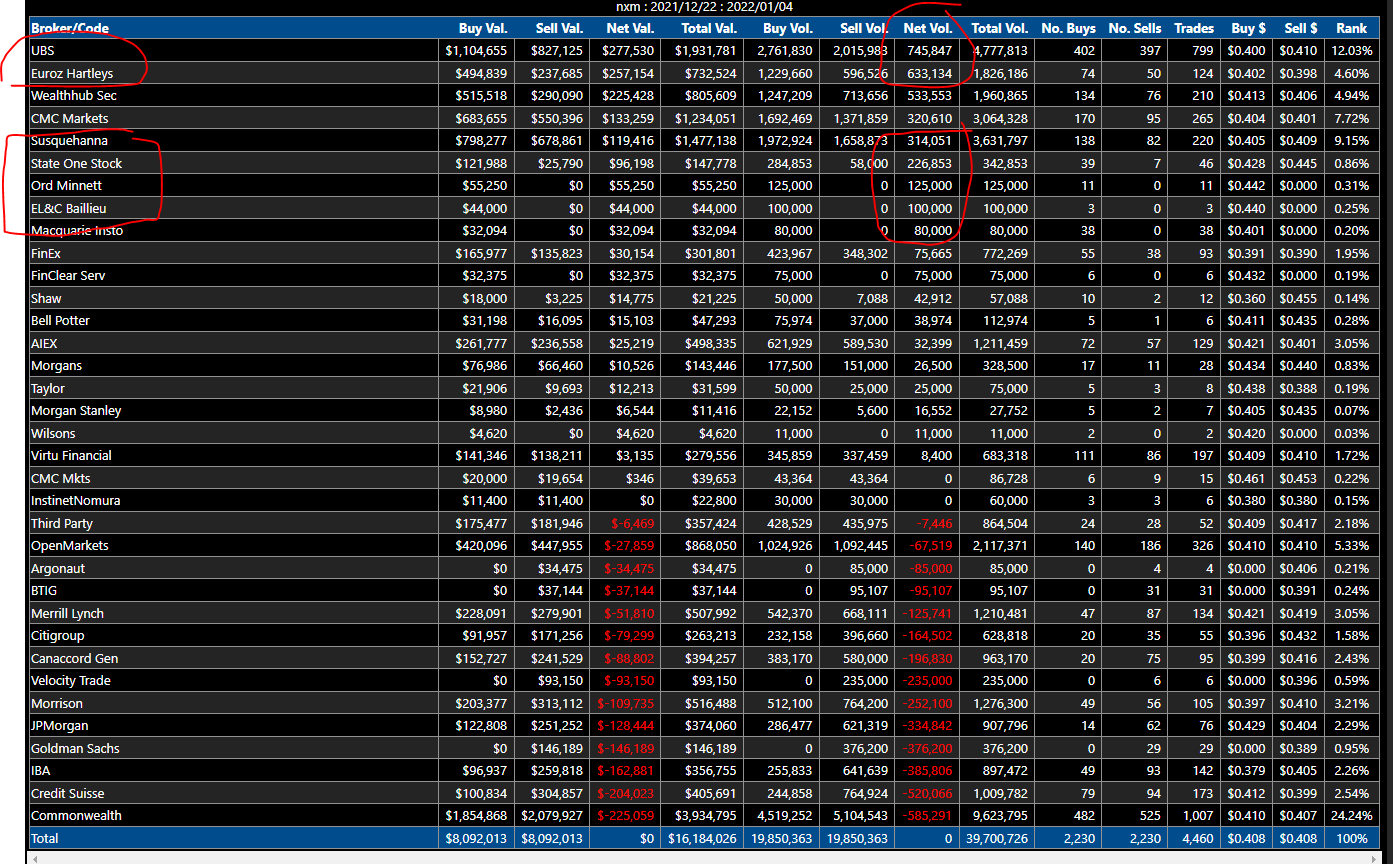Image resolution: width=1393 pixels, height=864 pixels.
Task: Sort by Buy Vol. column header
Action: 788,28
